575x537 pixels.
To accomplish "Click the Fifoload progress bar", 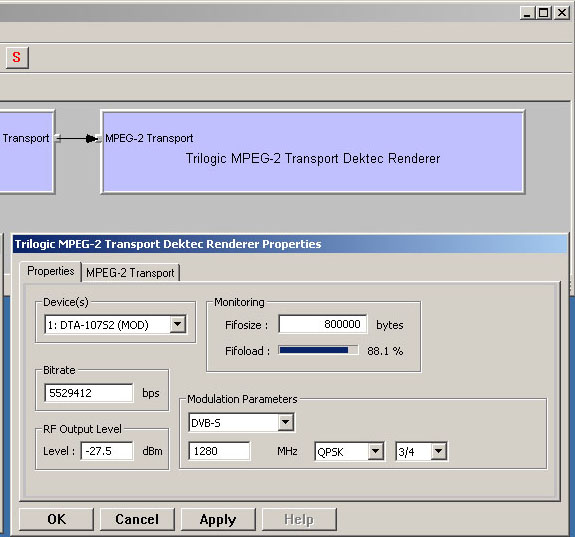I will tap(318, 350).
